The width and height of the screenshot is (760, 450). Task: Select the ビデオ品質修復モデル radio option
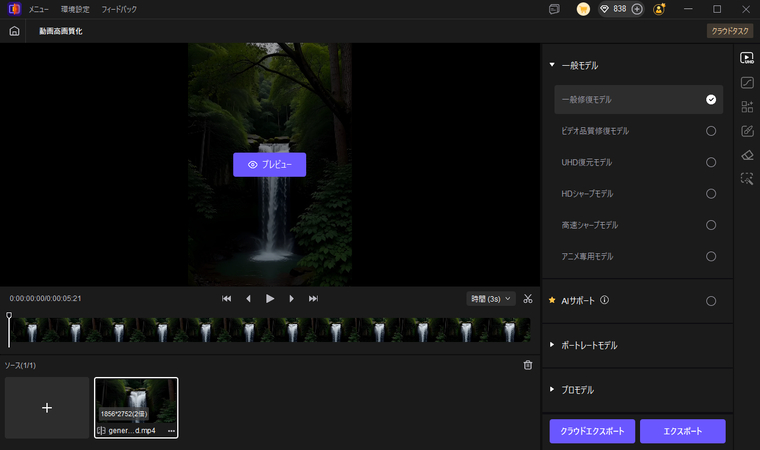711,131
